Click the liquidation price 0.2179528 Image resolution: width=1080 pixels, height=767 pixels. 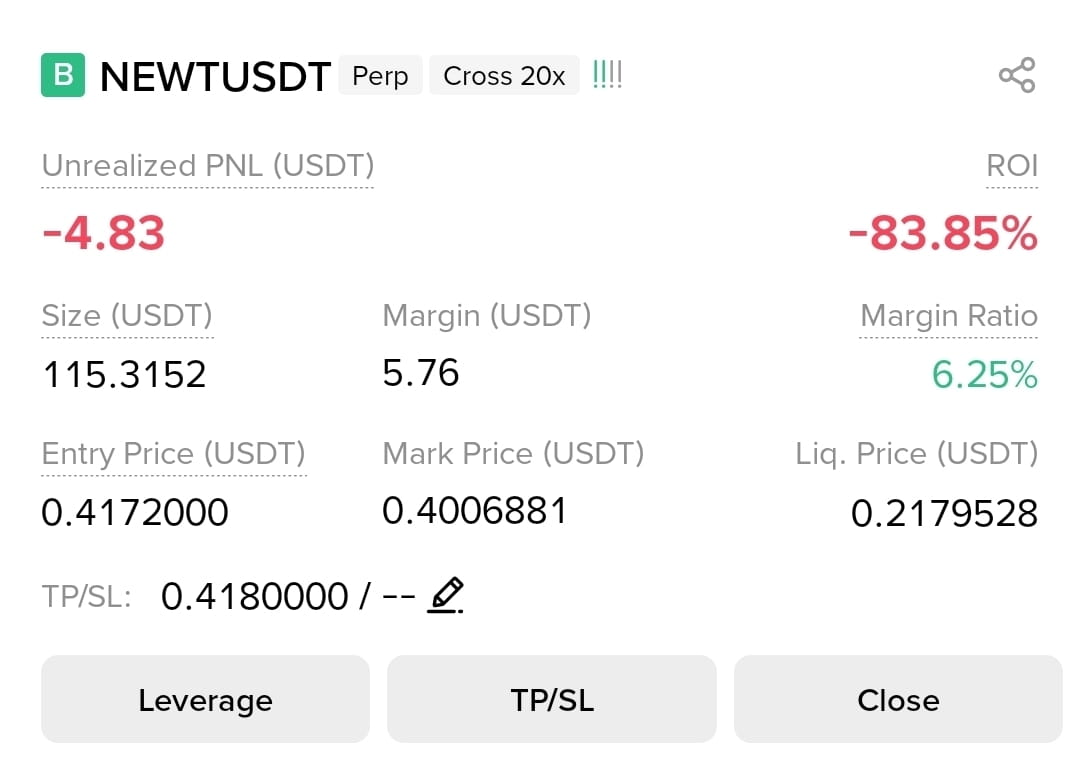944,514
